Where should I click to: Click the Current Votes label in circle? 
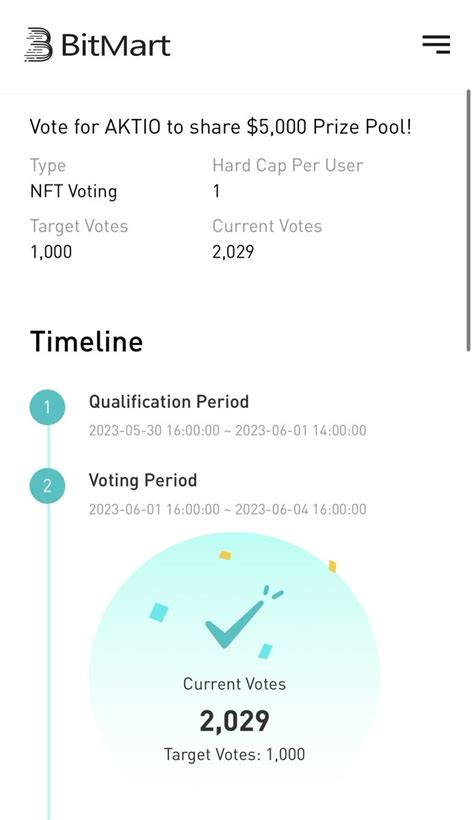click(234, 684)
